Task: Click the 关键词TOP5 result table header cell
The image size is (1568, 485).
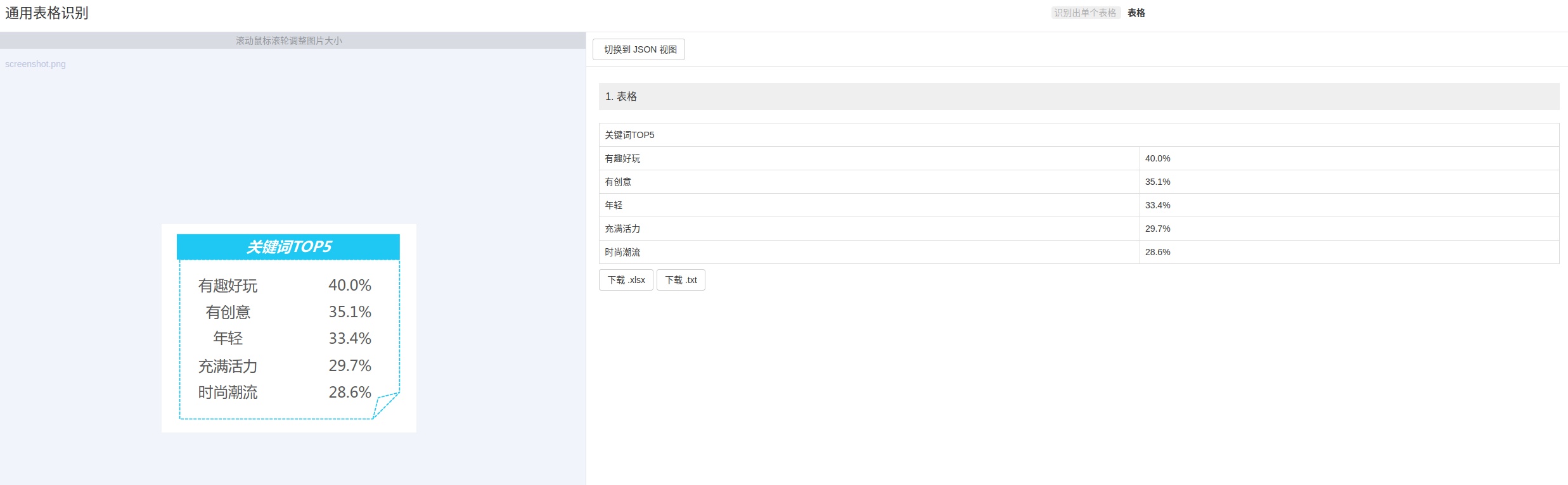Action: click(629, 135)
